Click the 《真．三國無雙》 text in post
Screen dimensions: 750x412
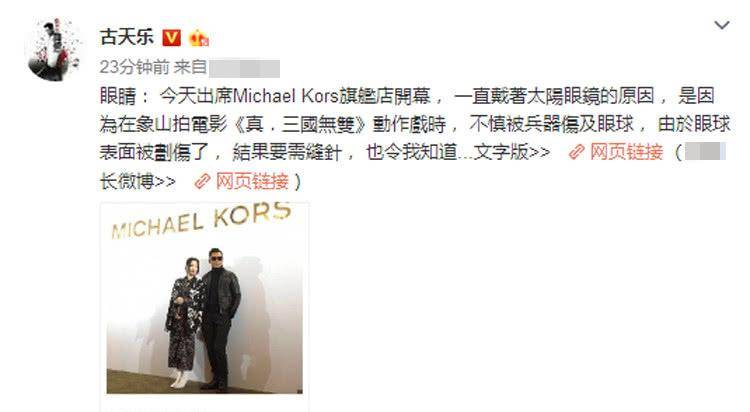pyautogui.click(x=300, y=124)
